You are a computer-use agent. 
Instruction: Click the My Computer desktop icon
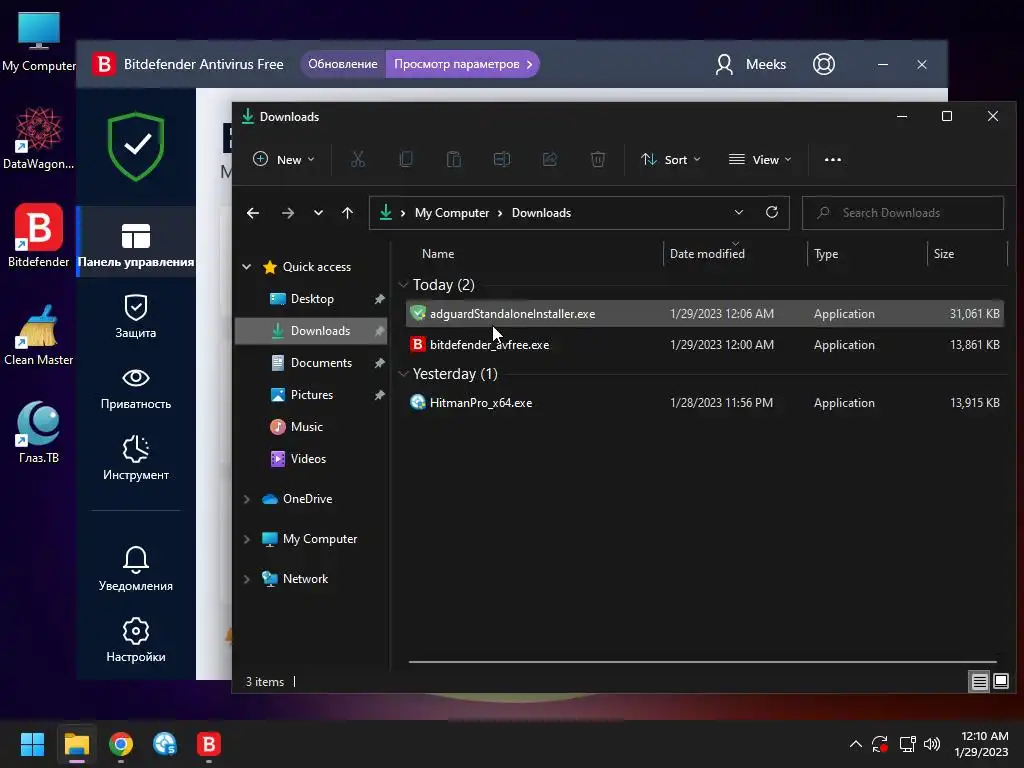[39, 41]
